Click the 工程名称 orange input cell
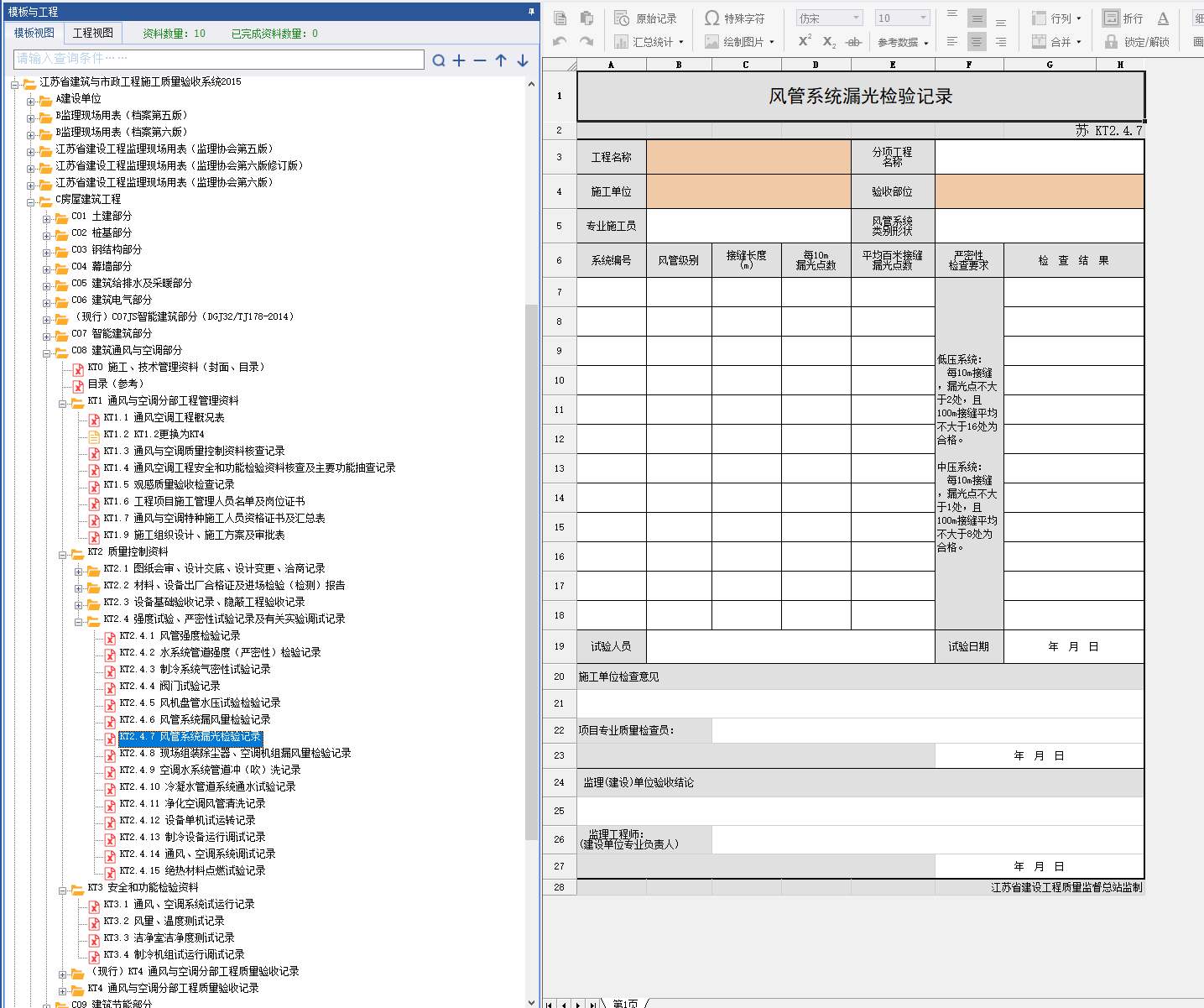The height and width of the screenshot is (1008, 1204). pos(748,157)
